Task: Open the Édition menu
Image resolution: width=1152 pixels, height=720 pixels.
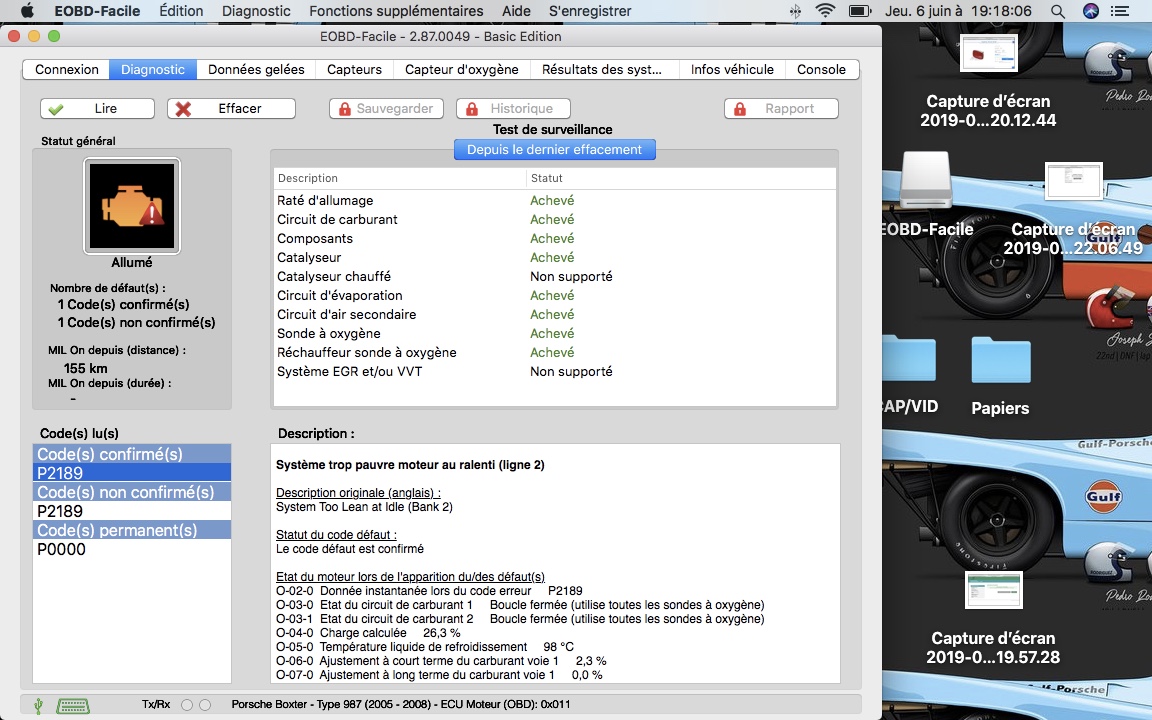Action: 181,11
